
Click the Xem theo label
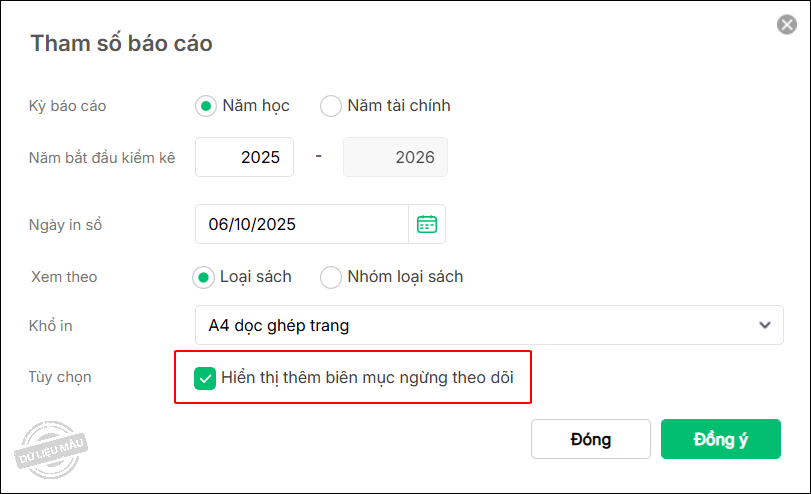[x=64, y=277]
